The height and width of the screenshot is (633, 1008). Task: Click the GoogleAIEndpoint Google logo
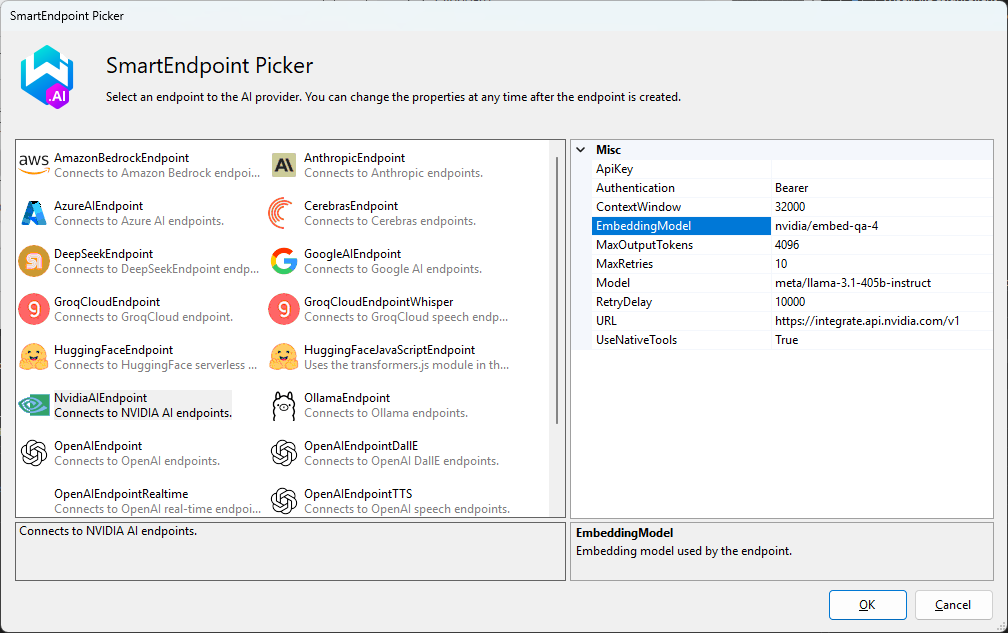tap(284, 261)
